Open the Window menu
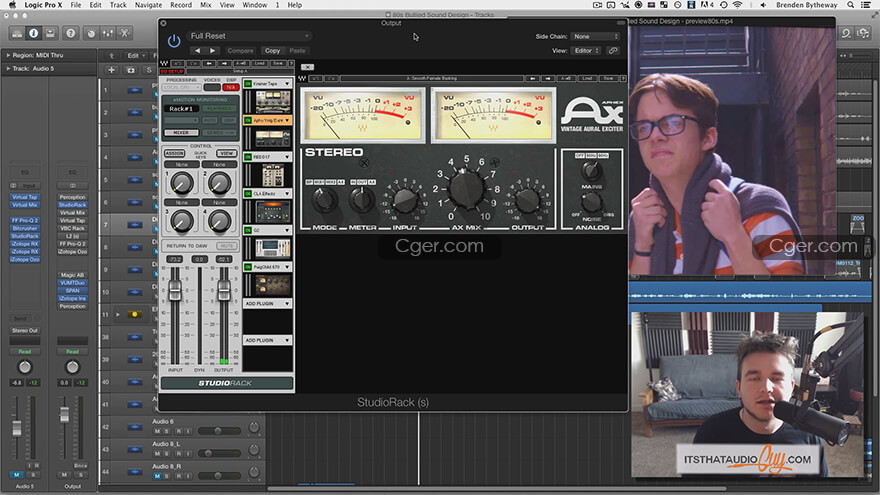This screenshot has height=495, width=880. pyautogui.click(x=254, y=5)
